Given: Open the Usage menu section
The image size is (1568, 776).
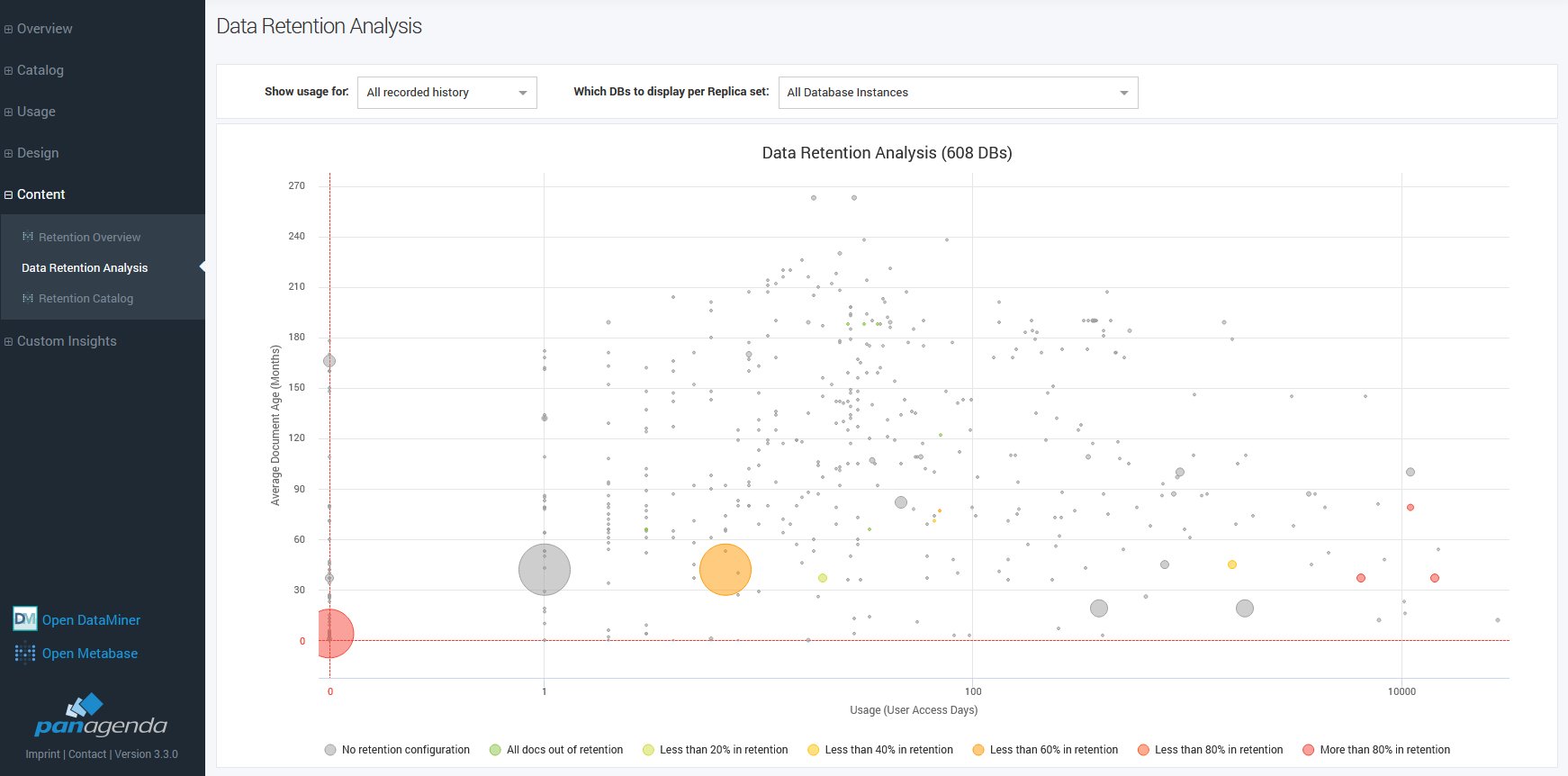Looking at the screenshot, I should point(36,112).
